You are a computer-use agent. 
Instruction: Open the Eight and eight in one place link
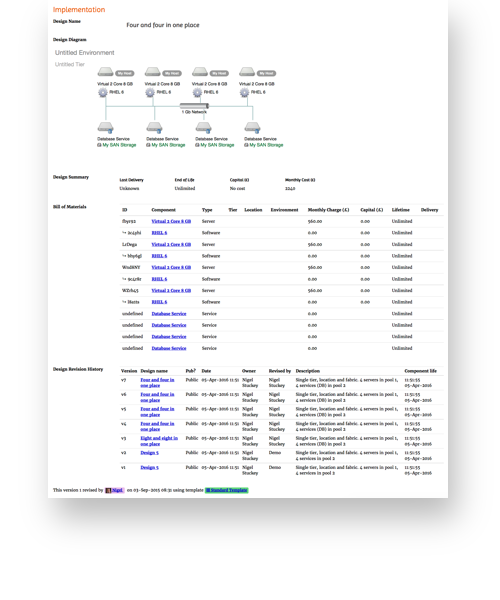159,441
